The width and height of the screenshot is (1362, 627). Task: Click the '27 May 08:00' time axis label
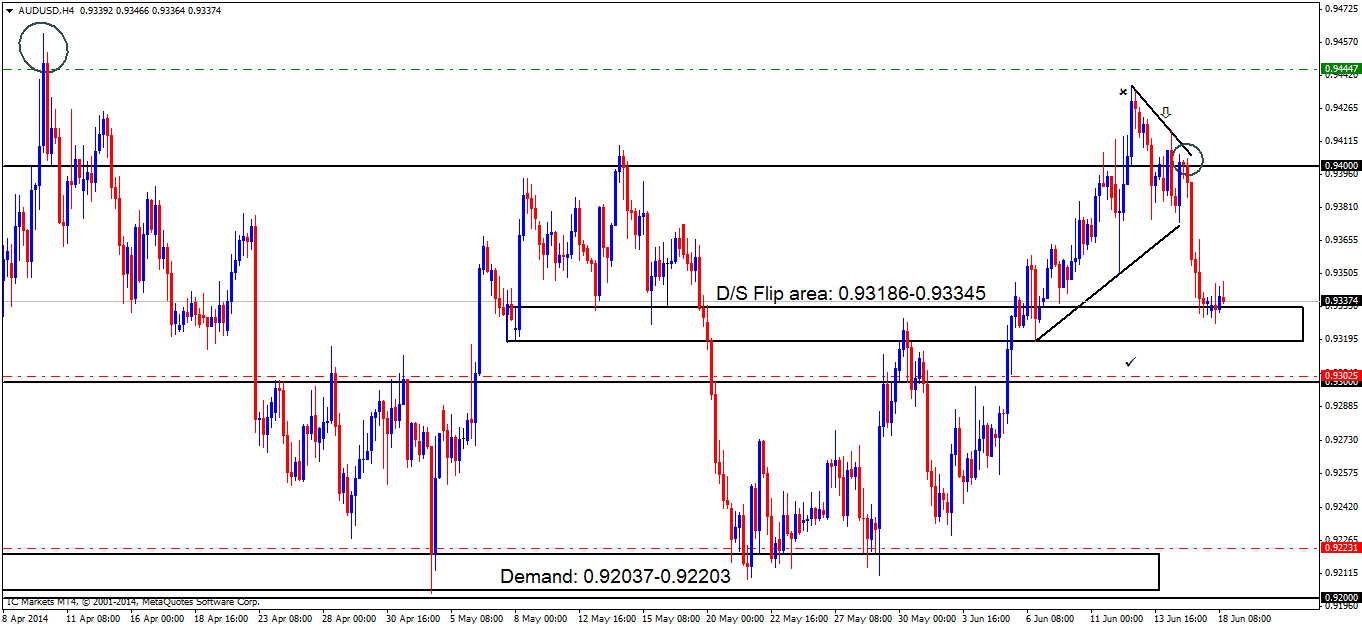[865, 619]
